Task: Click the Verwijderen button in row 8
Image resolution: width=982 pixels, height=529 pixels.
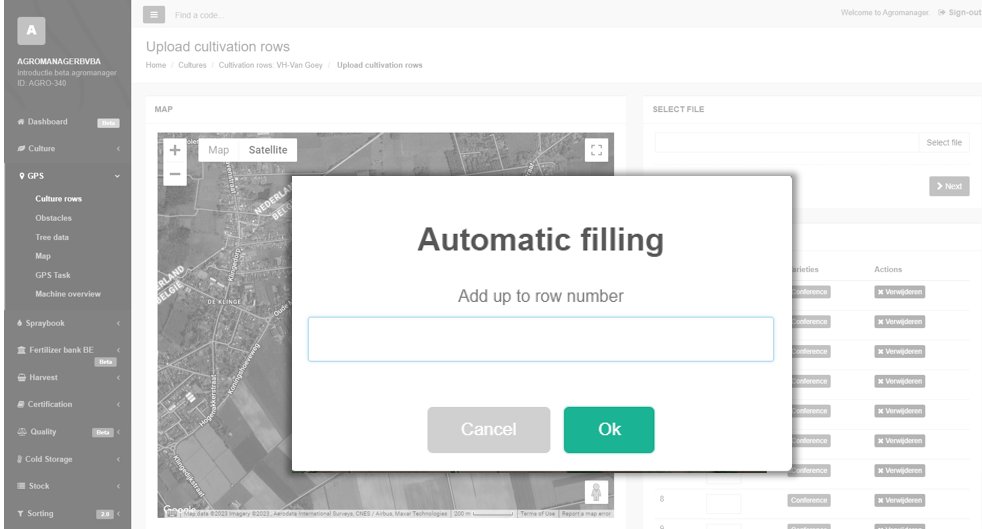Action: pyautogui.click(x=899, y=500)
